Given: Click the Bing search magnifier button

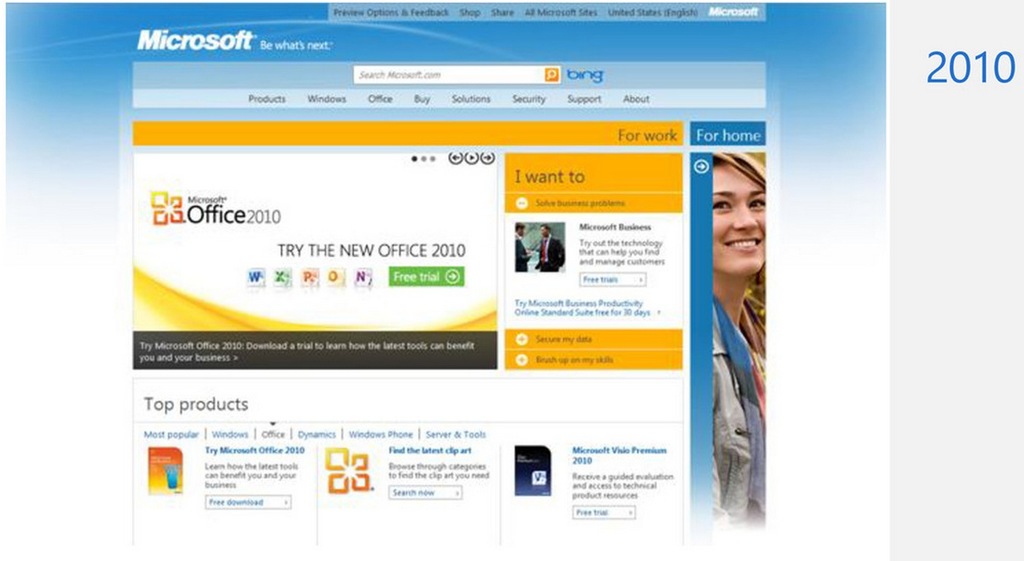Looking at the screenshot, I should coord(552,75).
